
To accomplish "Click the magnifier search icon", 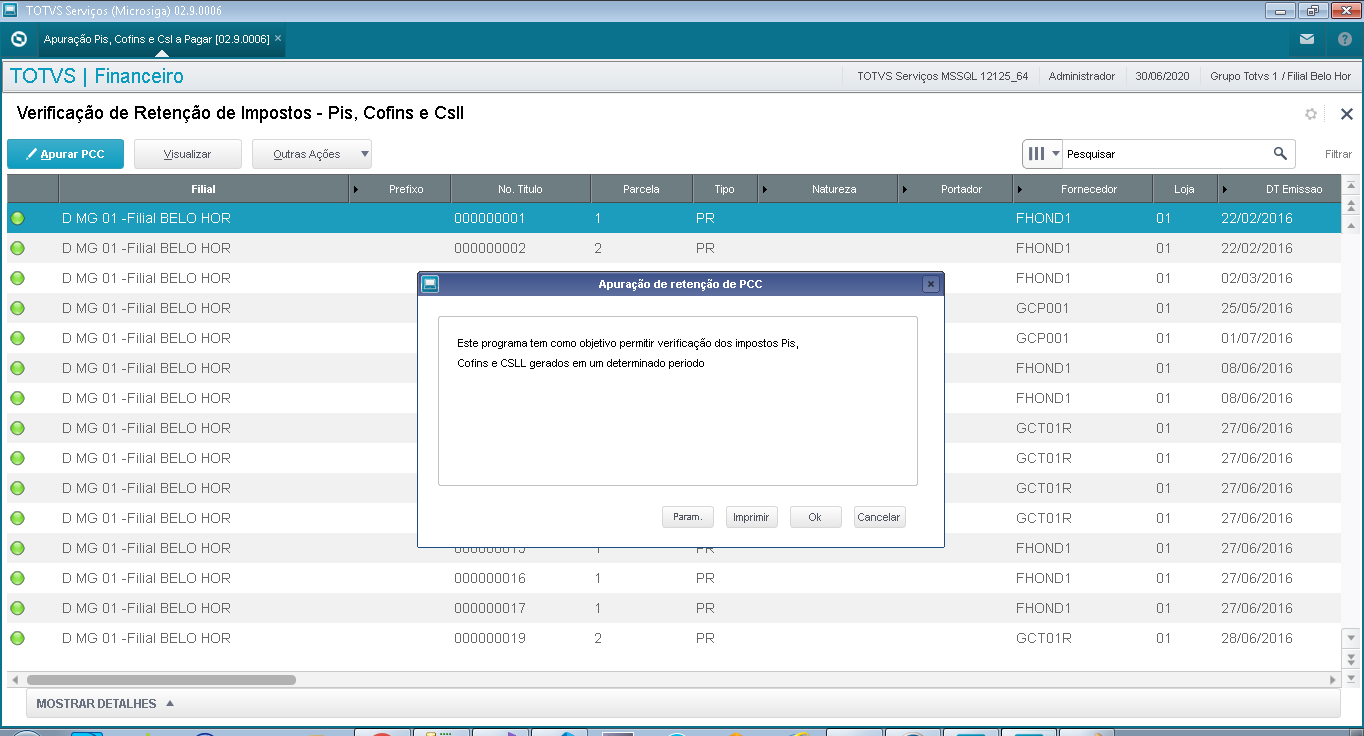I will coord(1280,154).
